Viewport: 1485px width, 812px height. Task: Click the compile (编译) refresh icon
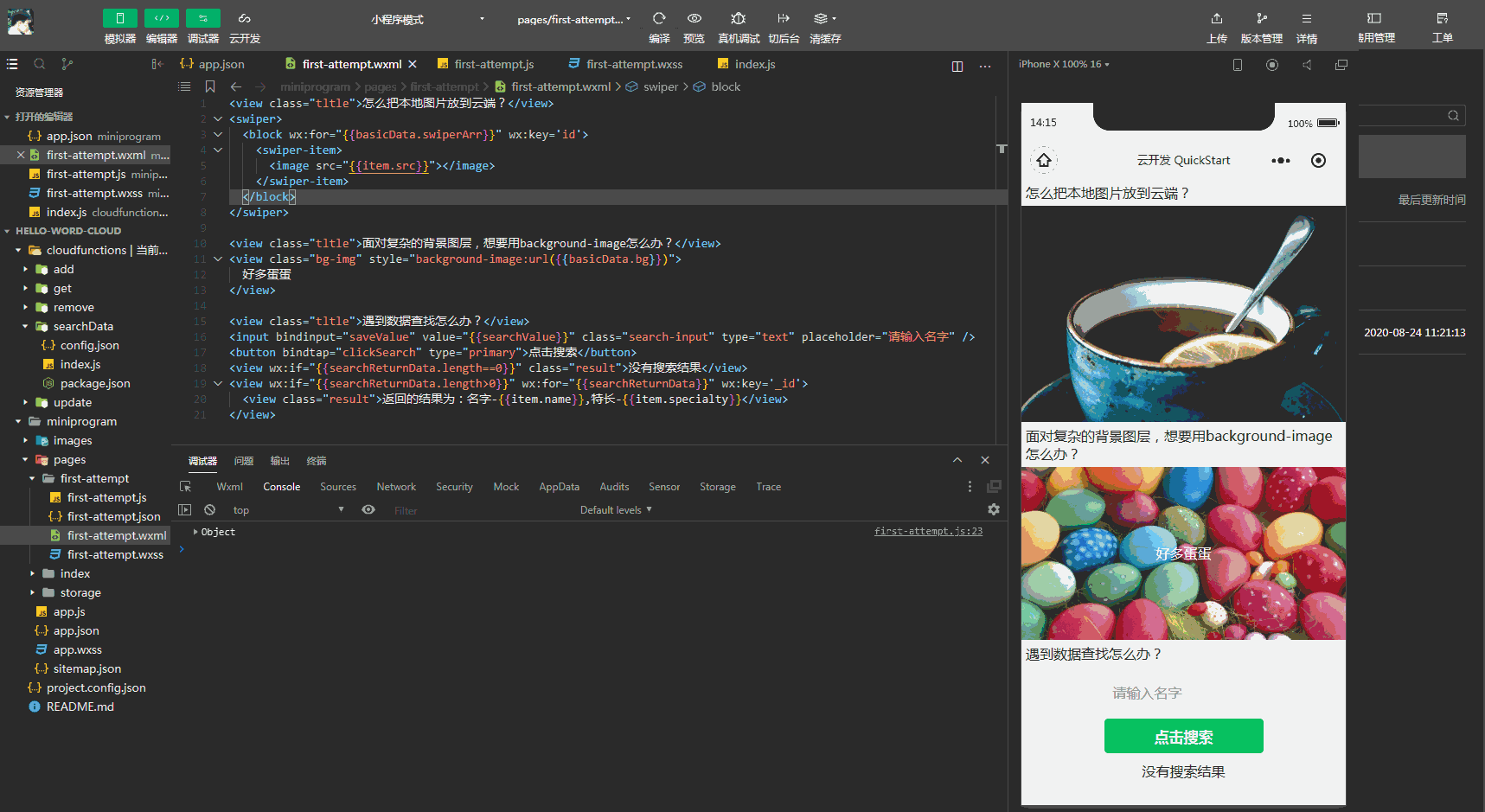[659, 18]
